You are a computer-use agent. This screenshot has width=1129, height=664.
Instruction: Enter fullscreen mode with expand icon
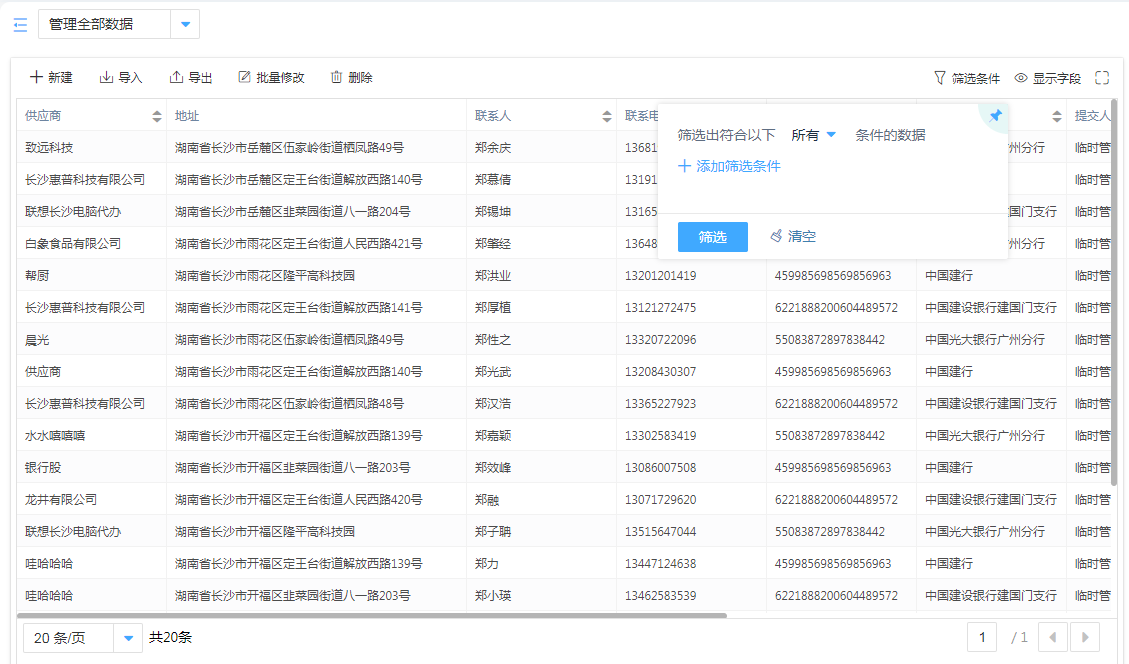click(x=1102, y=78)
